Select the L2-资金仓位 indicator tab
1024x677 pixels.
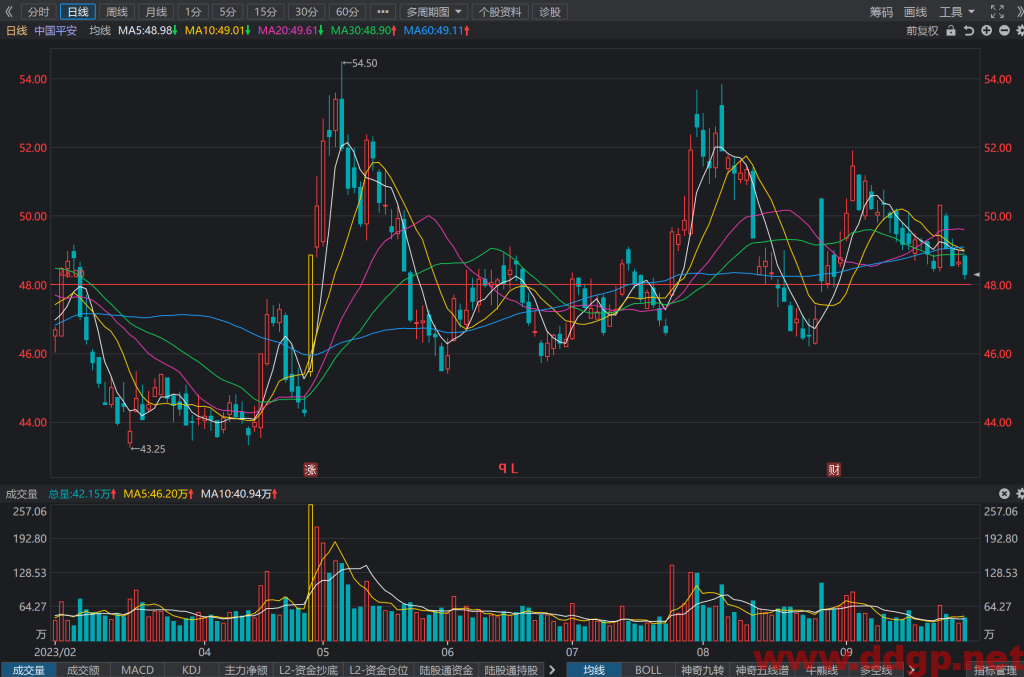click(x=379, y=670)
